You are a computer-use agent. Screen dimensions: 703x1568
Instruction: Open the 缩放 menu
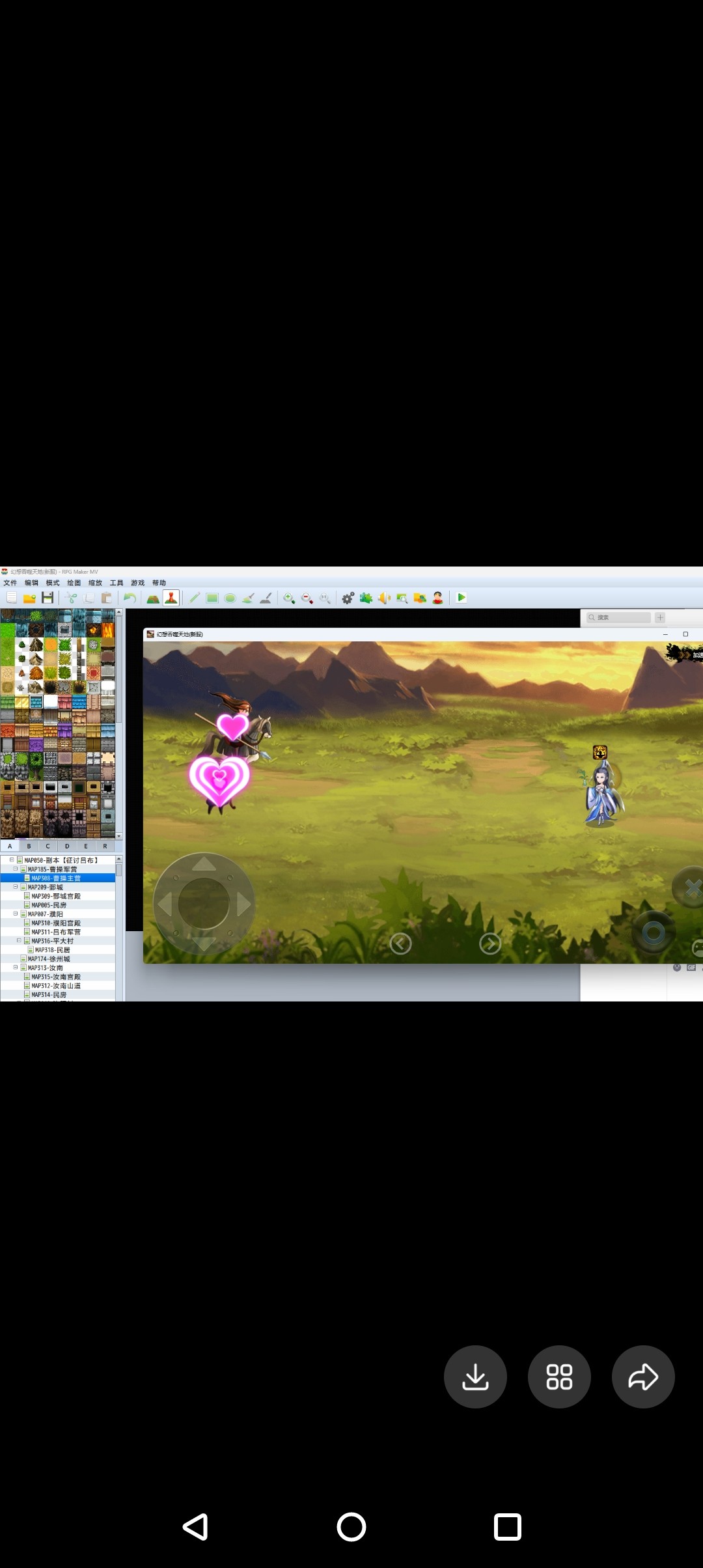[95, 583]
